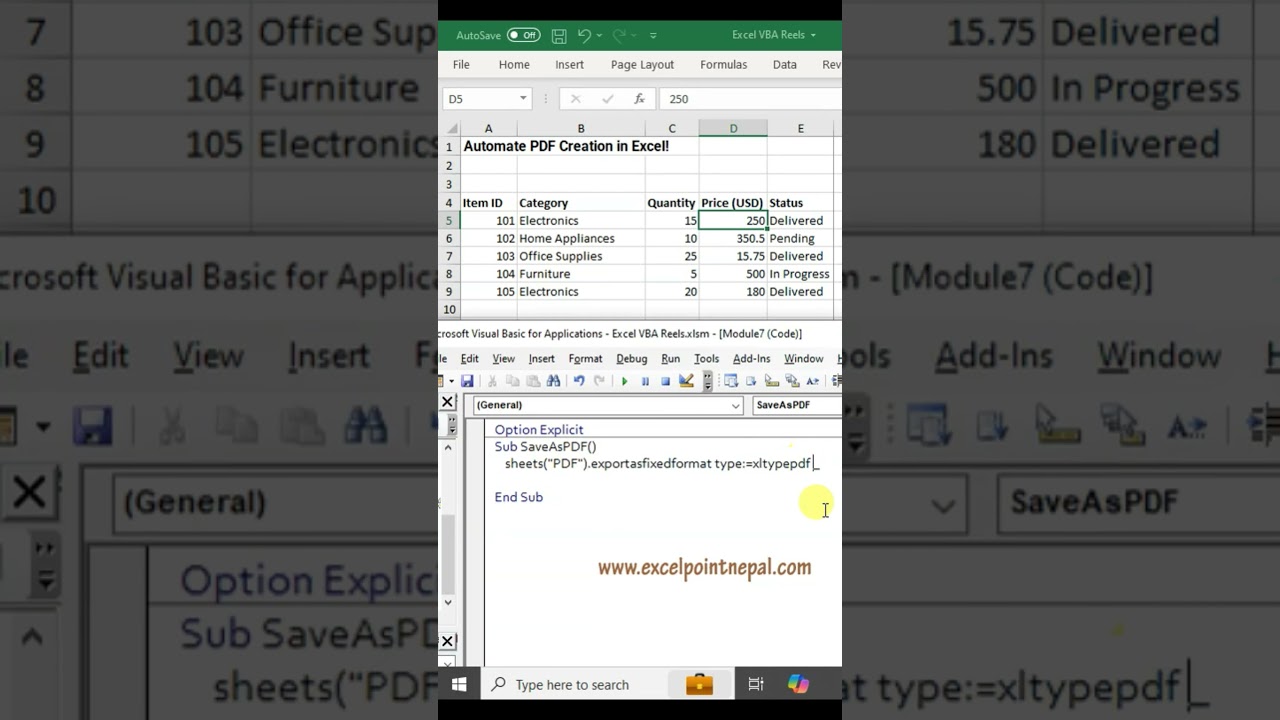Click the formula bar Enter checkmark icon
1280x720 pixels.
(x=607, y=99)
